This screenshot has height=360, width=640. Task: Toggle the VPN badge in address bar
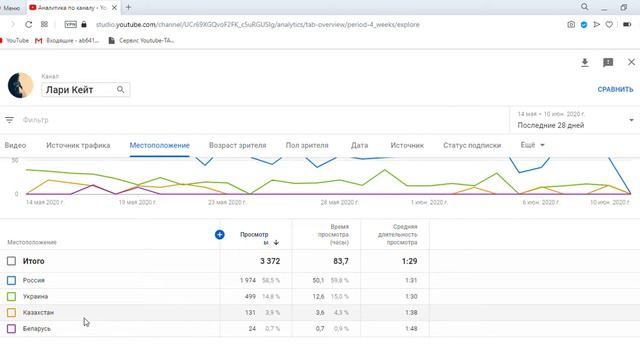click(71, 24)
